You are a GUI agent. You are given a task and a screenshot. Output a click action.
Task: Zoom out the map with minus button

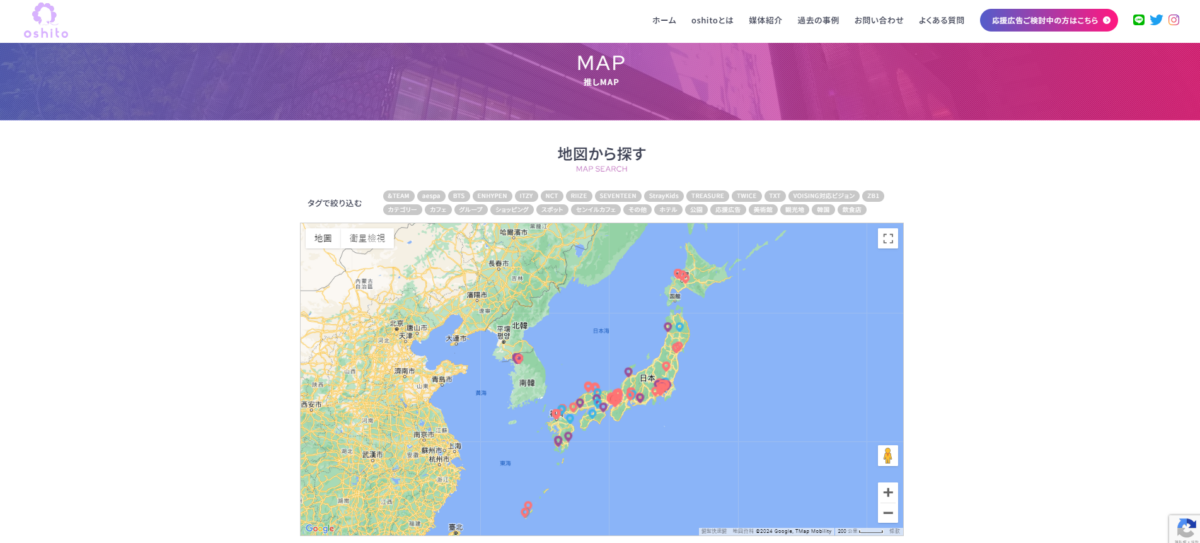pyautogui.click(x=888, y=513)
